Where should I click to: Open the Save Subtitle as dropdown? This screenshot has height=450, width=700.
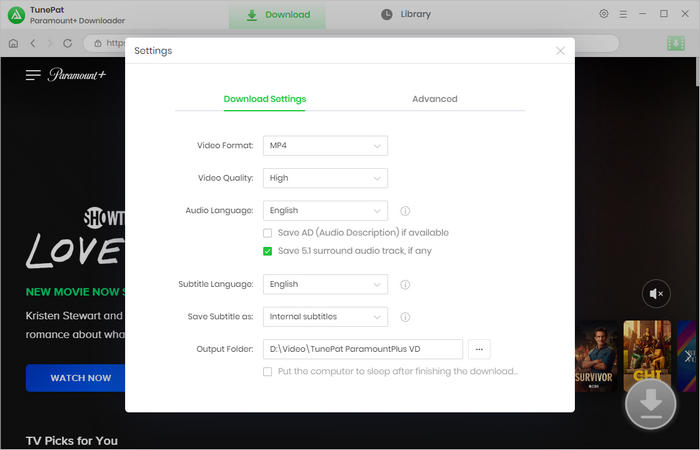click(x=325, y=317)
